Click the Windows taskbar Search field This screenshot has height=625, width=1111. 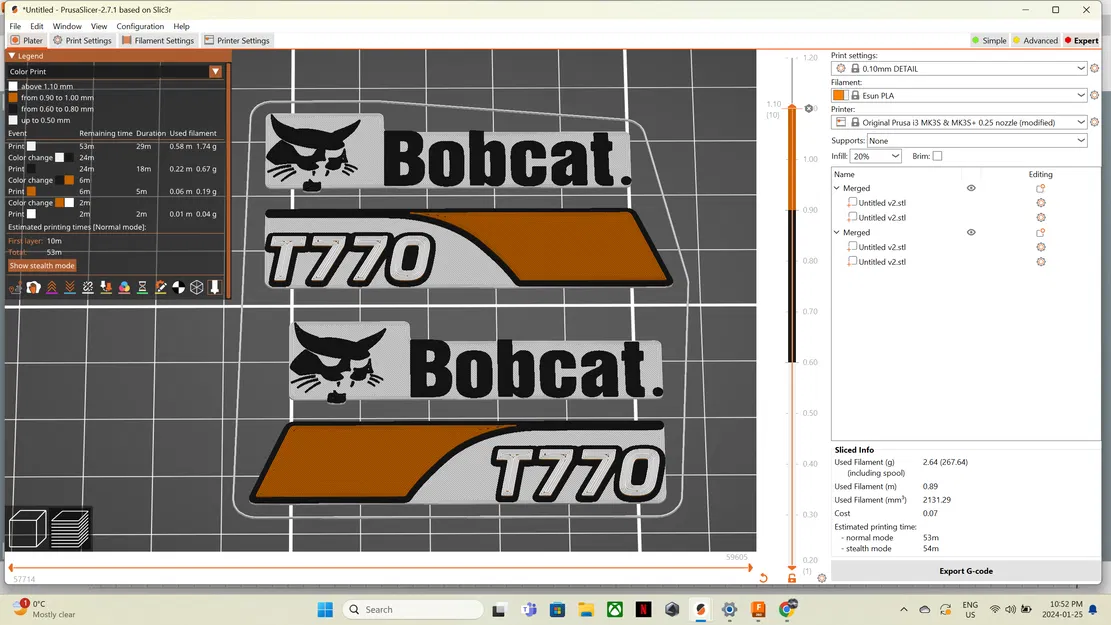coord(413,609)
